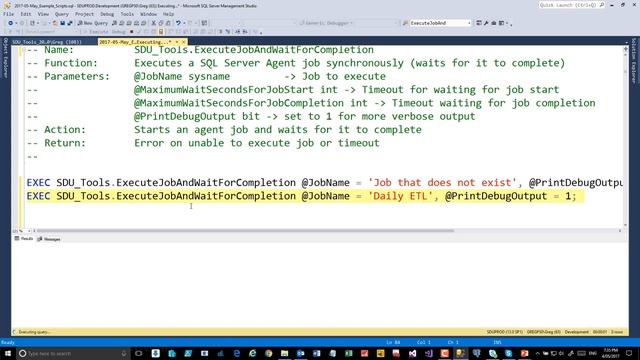Click the Save All icon
This screenshot has height=360, width=640.
[x=70, y=23]
